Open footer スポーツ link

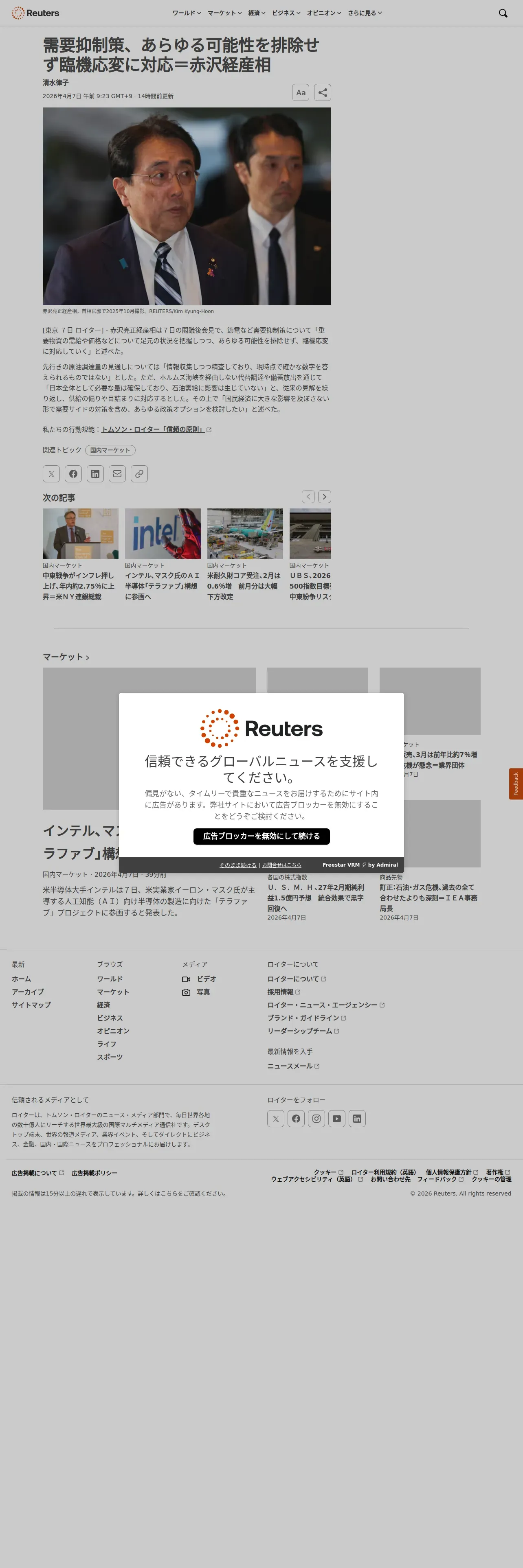click(x=110, y=1057)
